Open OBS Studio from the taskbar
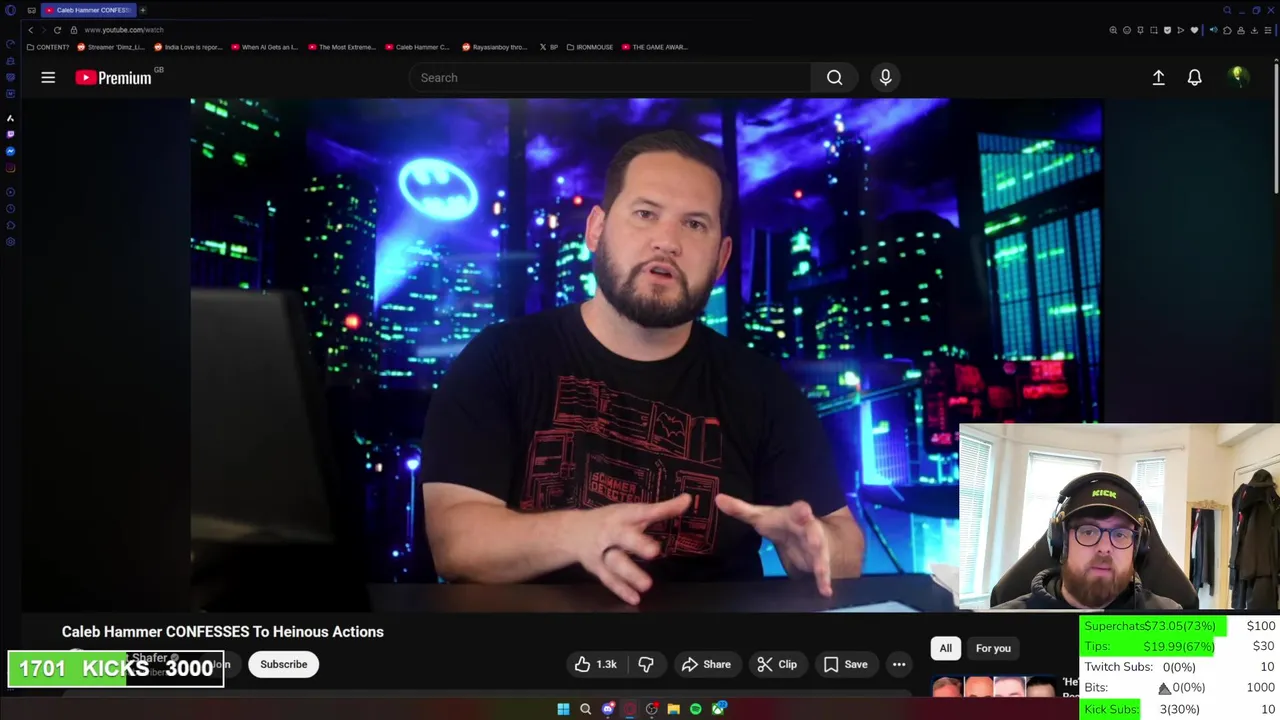The image size is (1280, 720). (652, 709)
